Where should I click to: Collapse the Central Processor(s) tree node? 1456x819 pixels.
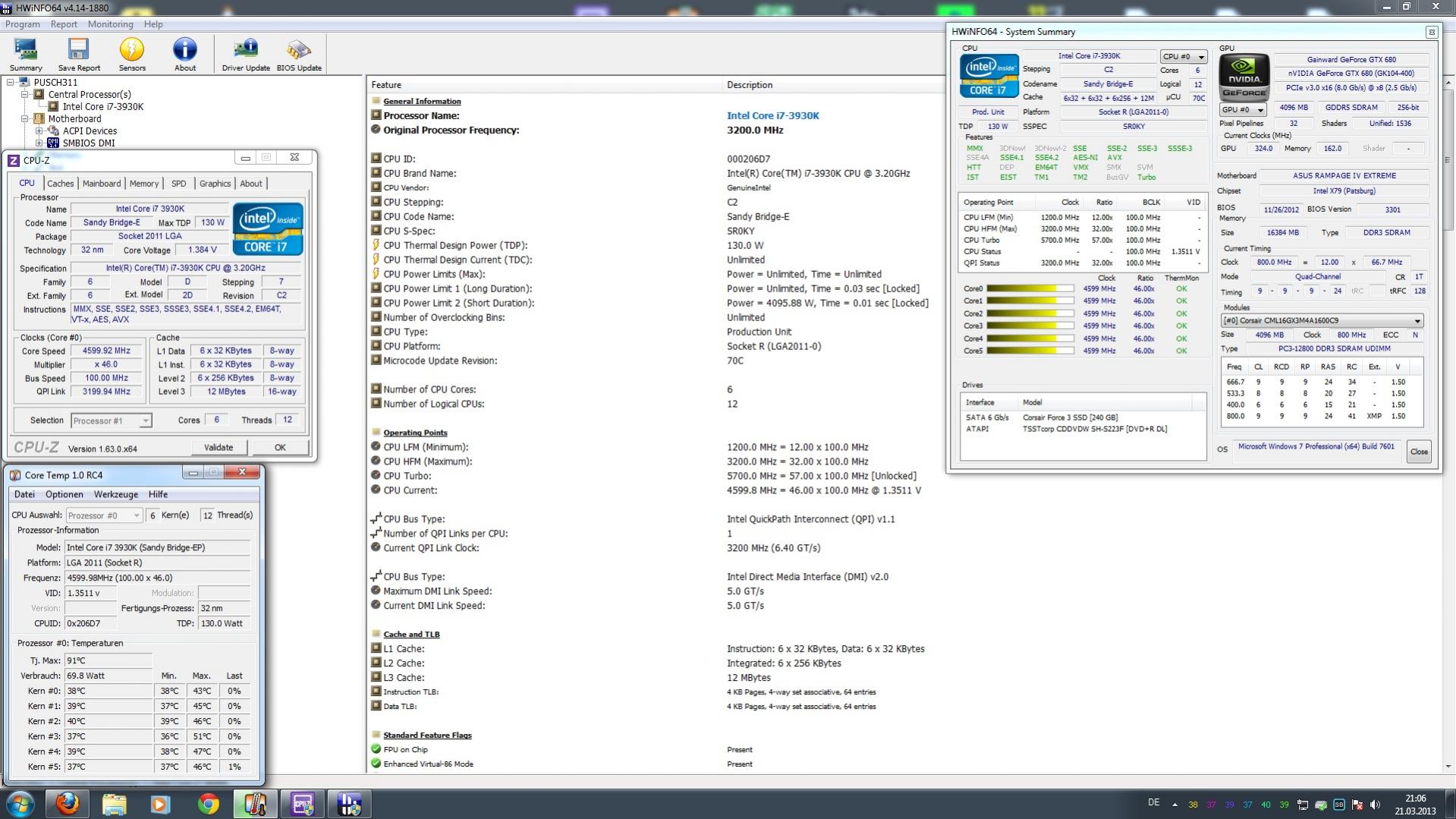tap(25, 94)
